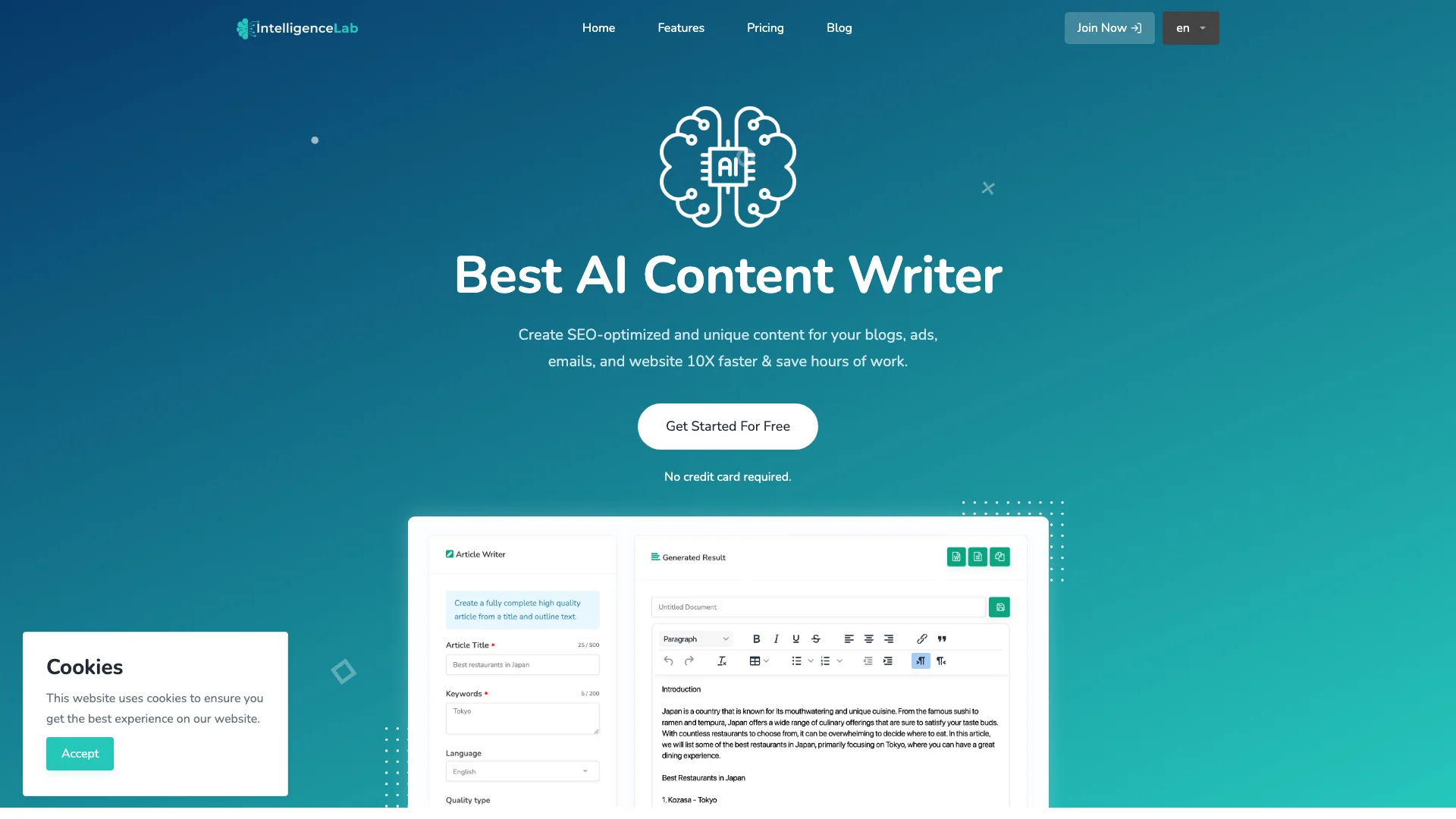Toggle the bullet list formatting option
This screenshot has height=819, width=1456.
pos(796,660)
